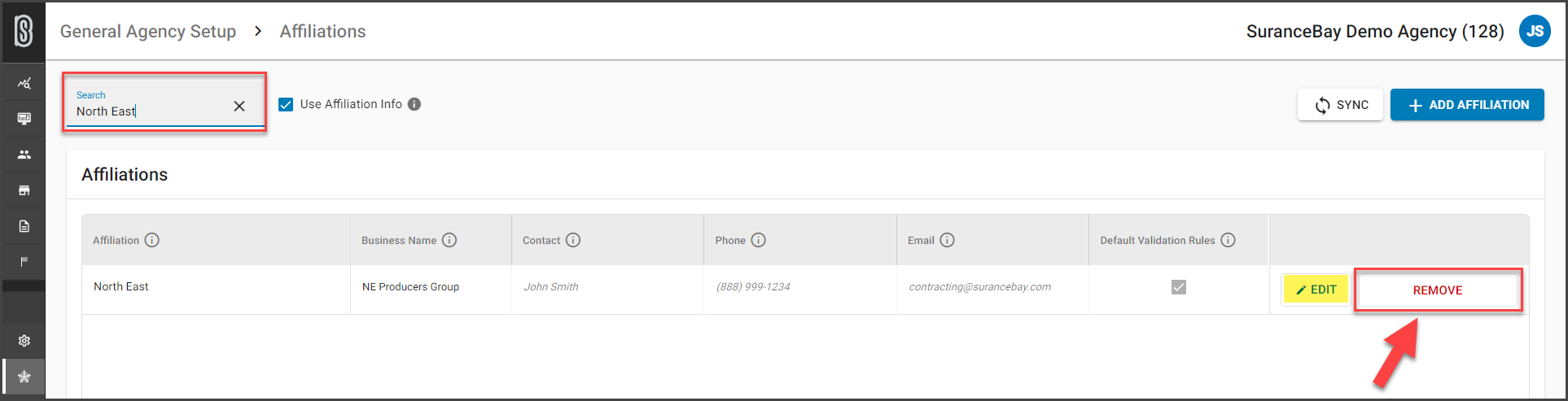Uncheck Use Affiliation Info checkbox
The image size is (1568, 401).
(x=286, y=104)
